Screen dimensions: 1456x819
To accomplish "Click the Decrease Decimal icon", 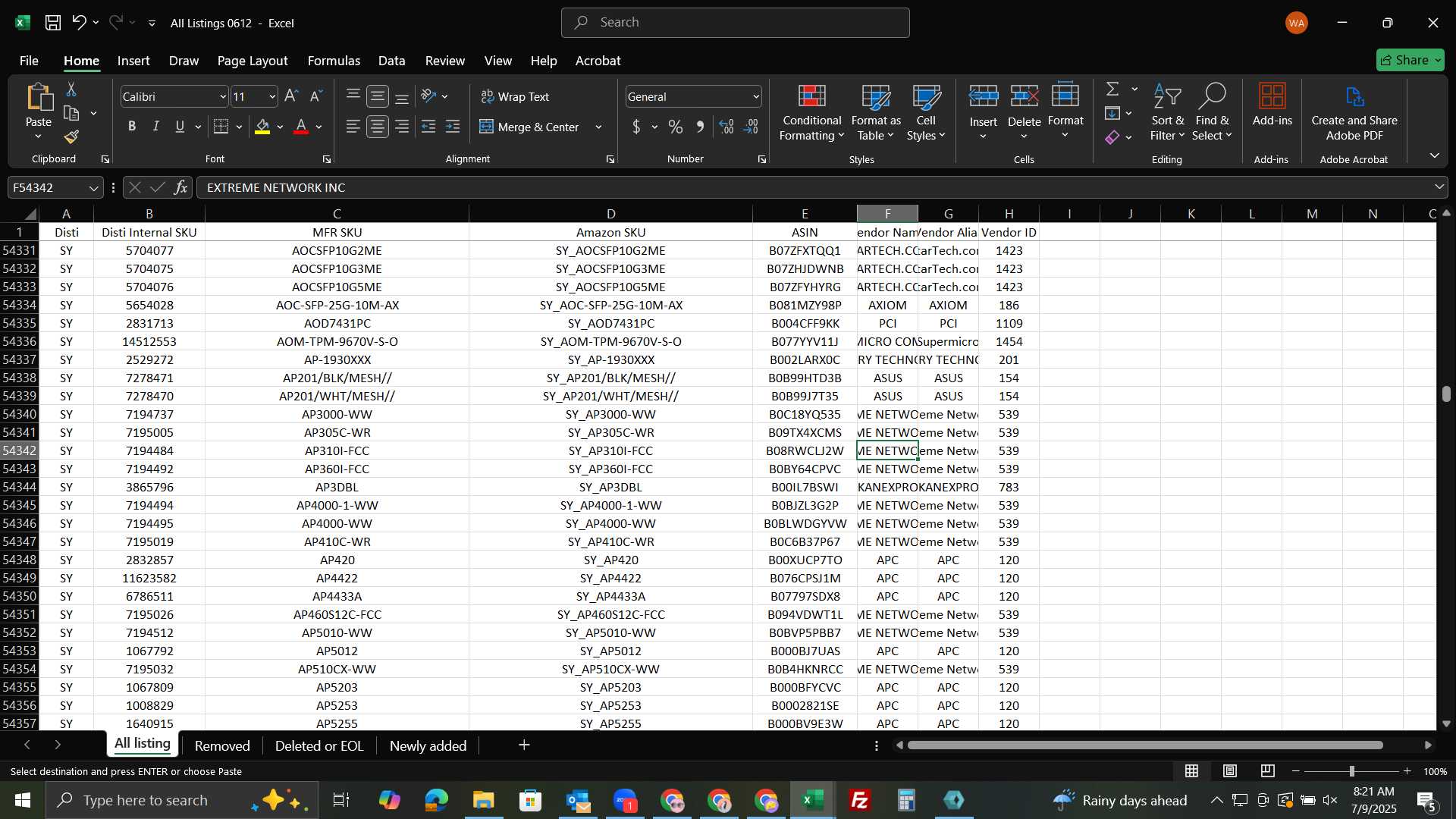I will (752, 127).
